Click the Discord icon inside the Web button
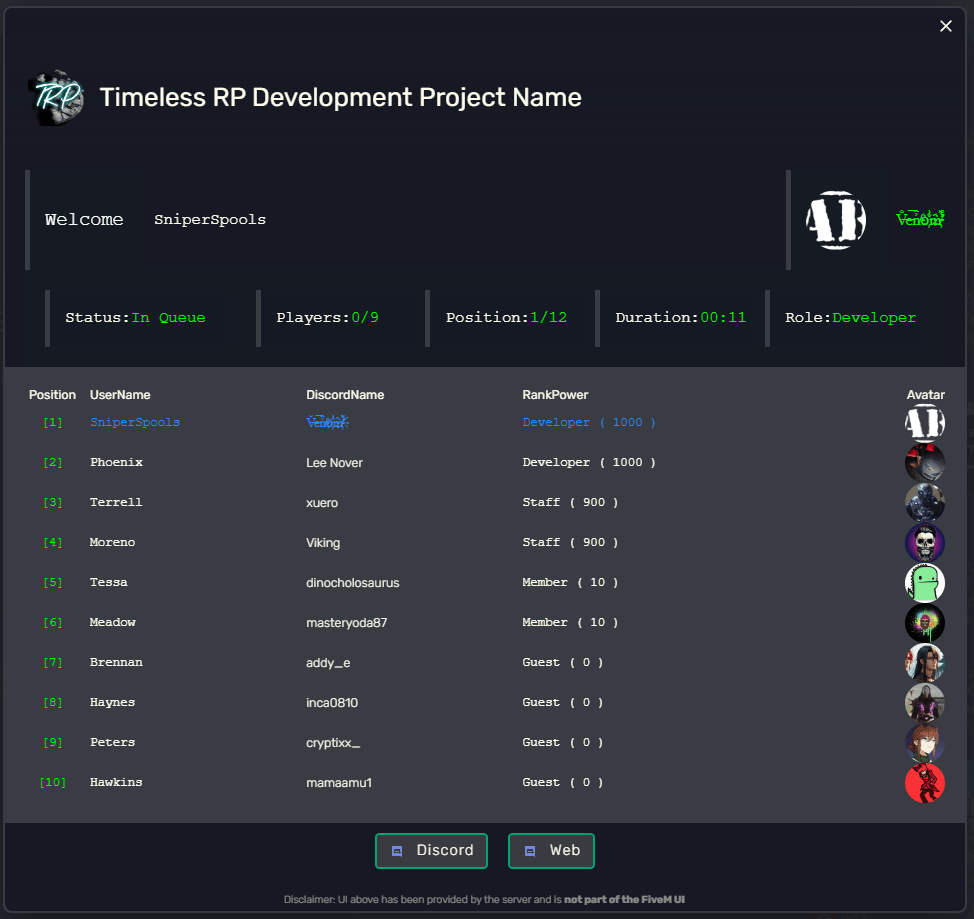Image resolution: width=974 pixels, height=919 pixels. tap(531, 850)
